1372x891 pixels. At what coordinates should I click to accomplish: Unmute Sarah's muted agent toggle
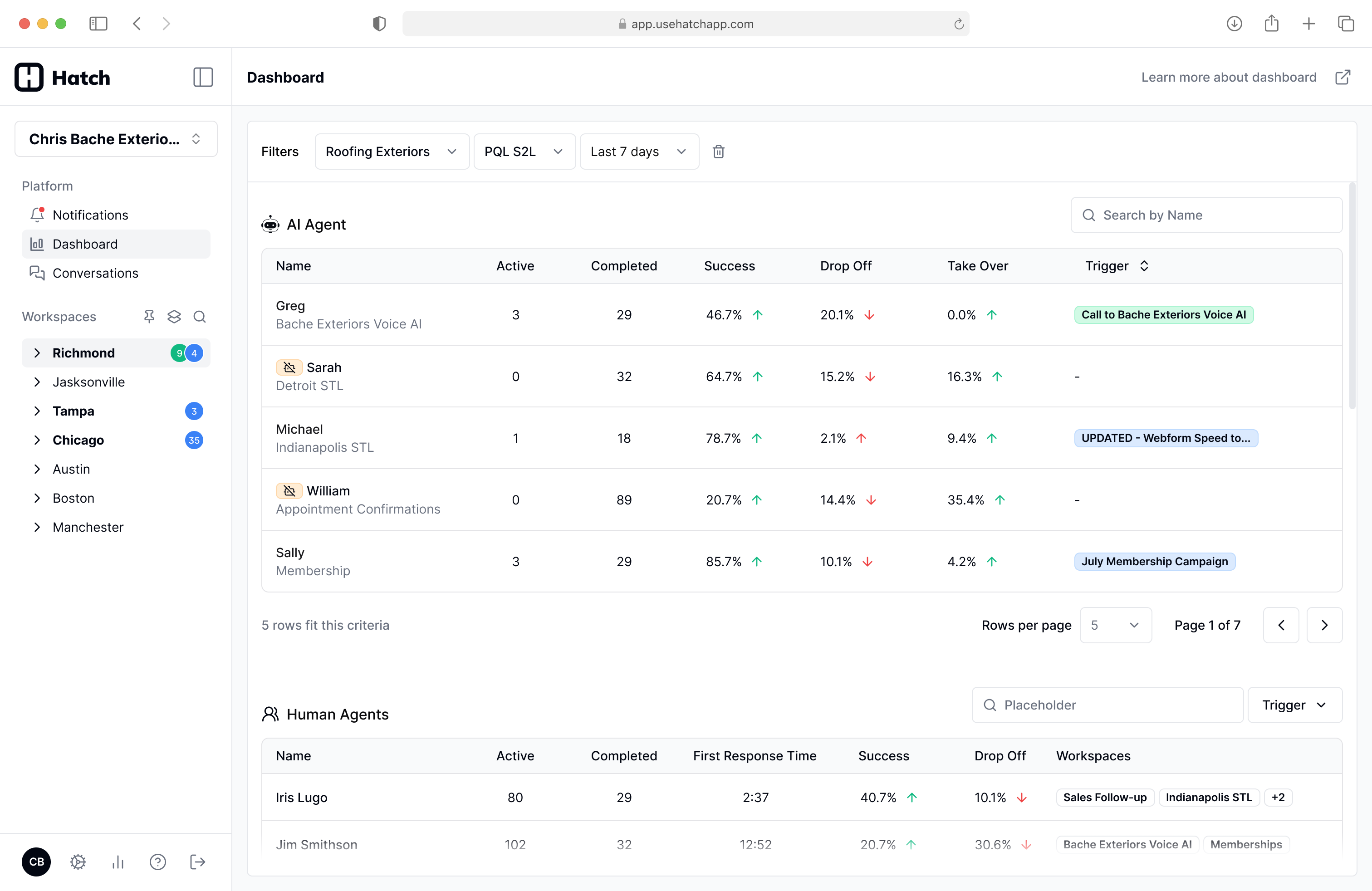[289, 367]
